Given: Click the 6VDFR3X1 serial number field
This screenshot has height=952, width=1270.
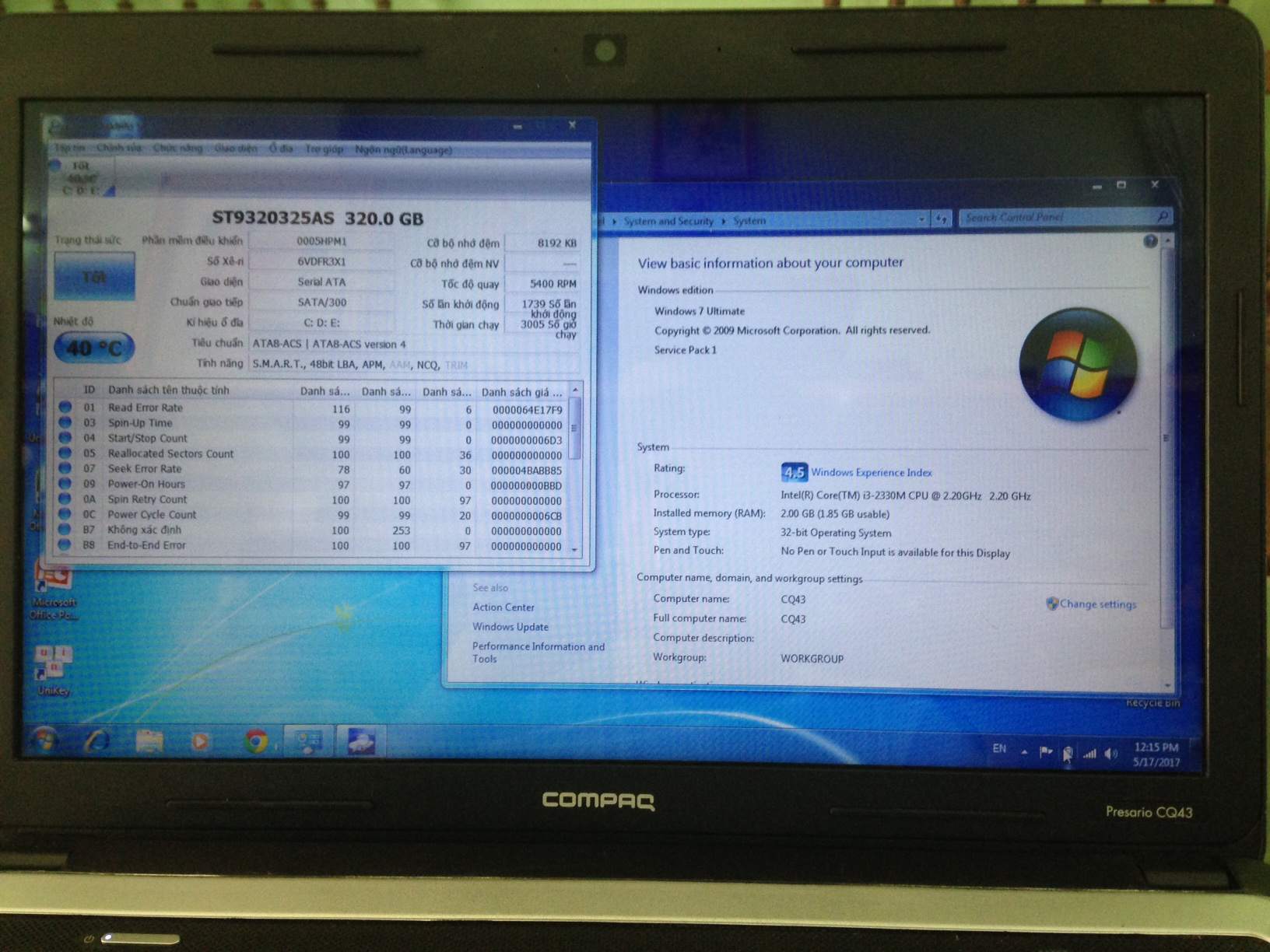Looking at the screenshot, I should (321, 261).
